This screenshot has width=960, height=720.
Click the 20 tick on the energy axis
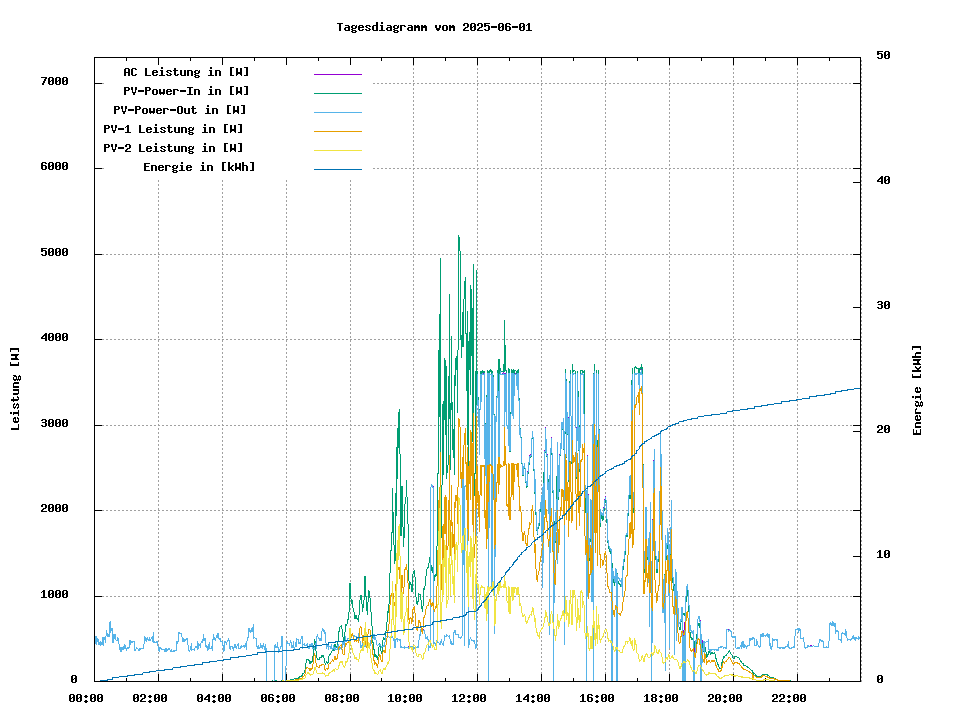click(x=883, y=430)
